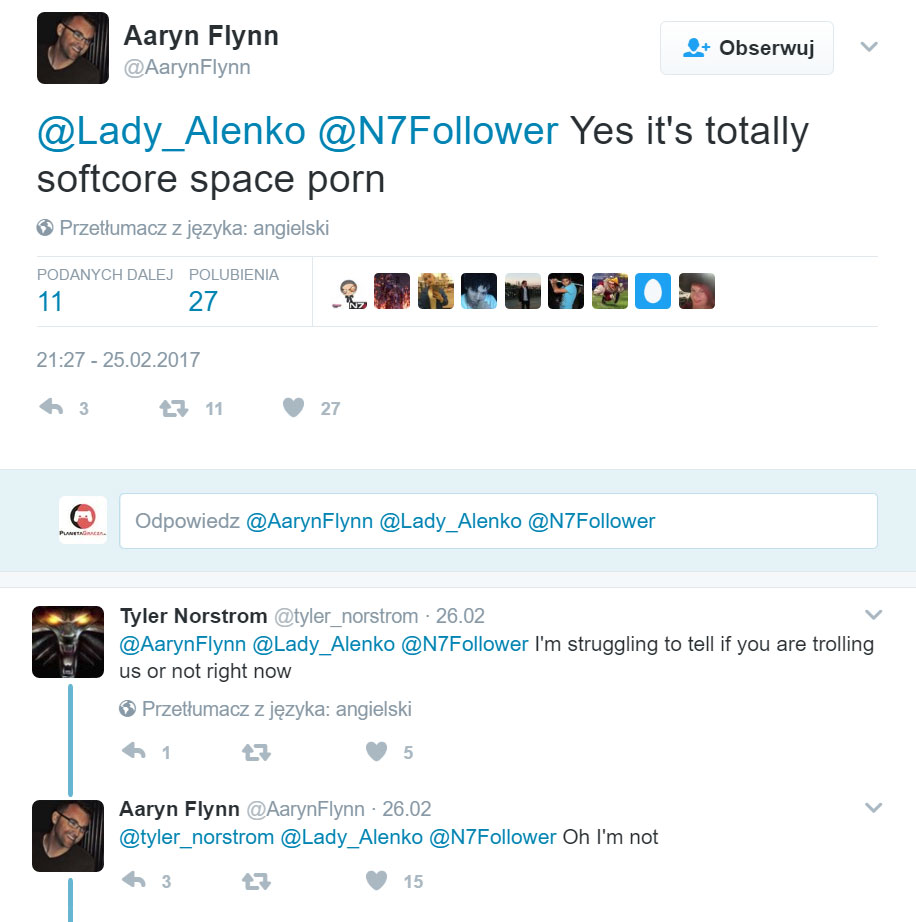Viewport: 916px width, 922px height.
Task: Reply to the "Oh I'm not" tweet
Action: pos(134,881)
